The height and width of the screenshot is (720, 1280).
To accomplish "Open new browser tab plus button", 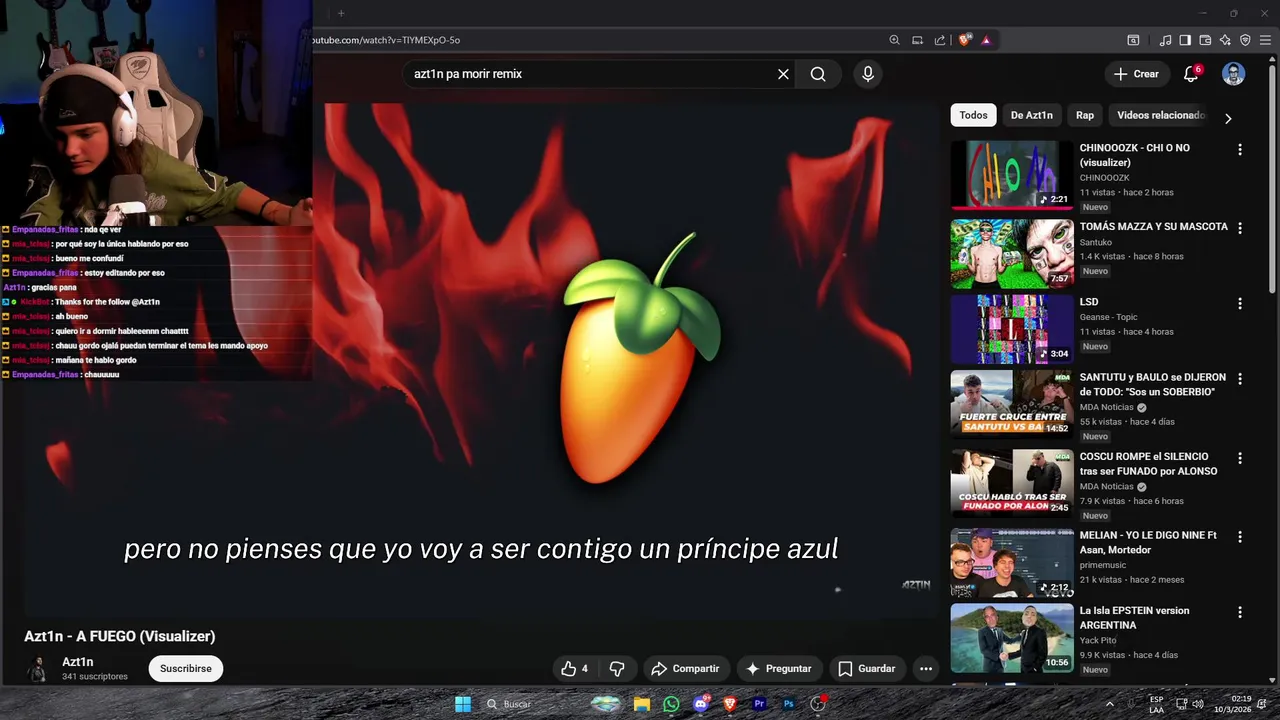I will [x=341, y=13].
